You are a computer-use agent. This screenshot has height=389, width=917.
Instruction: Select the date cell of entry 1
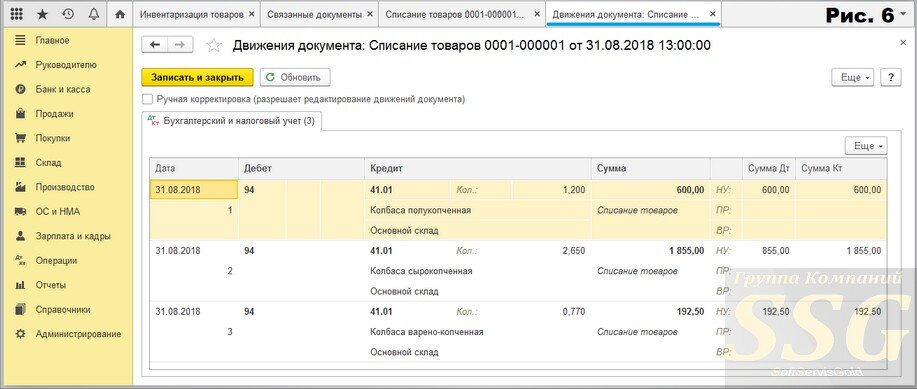coord(194,190)
